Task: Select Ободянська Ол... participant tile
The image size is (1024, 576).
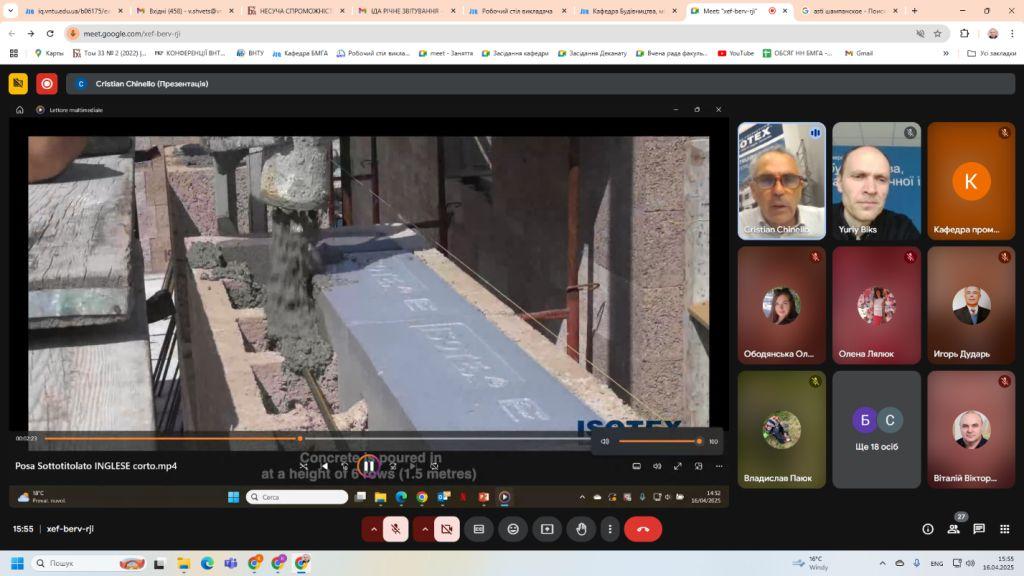Action: [x=782, y=305]
